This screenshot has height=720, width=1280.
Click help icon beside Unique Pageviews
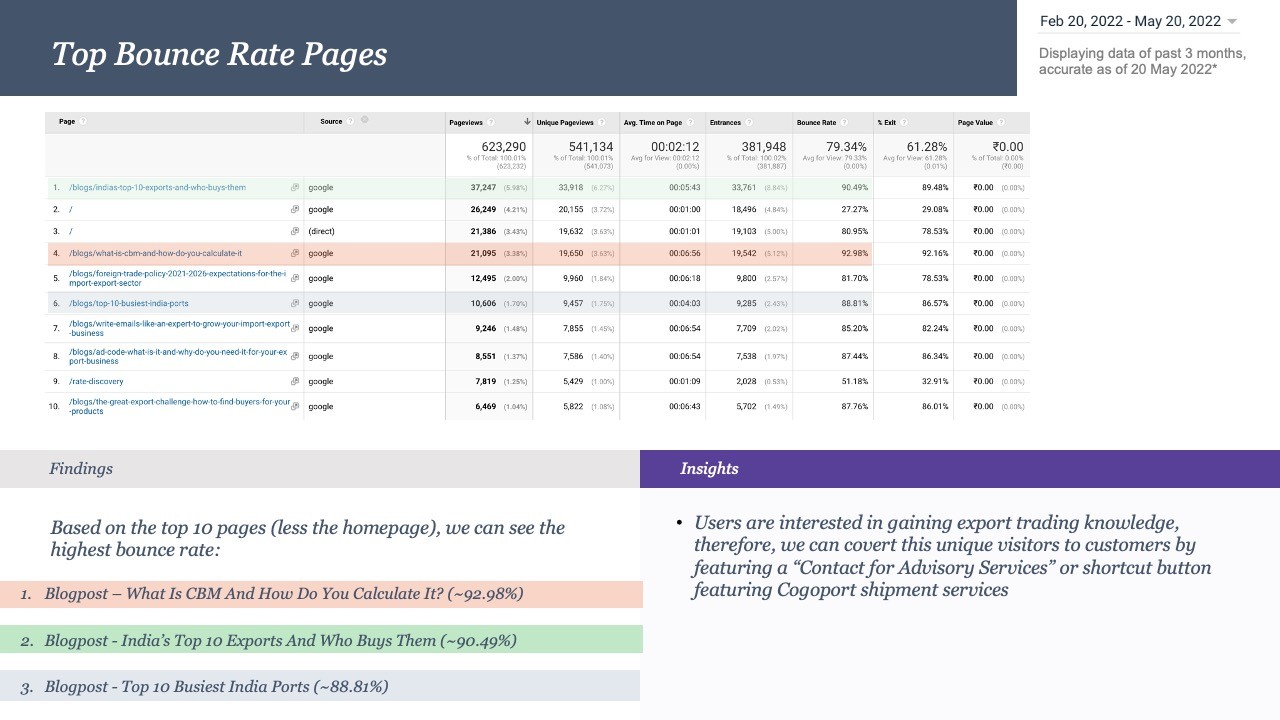(x=601, y=123)
